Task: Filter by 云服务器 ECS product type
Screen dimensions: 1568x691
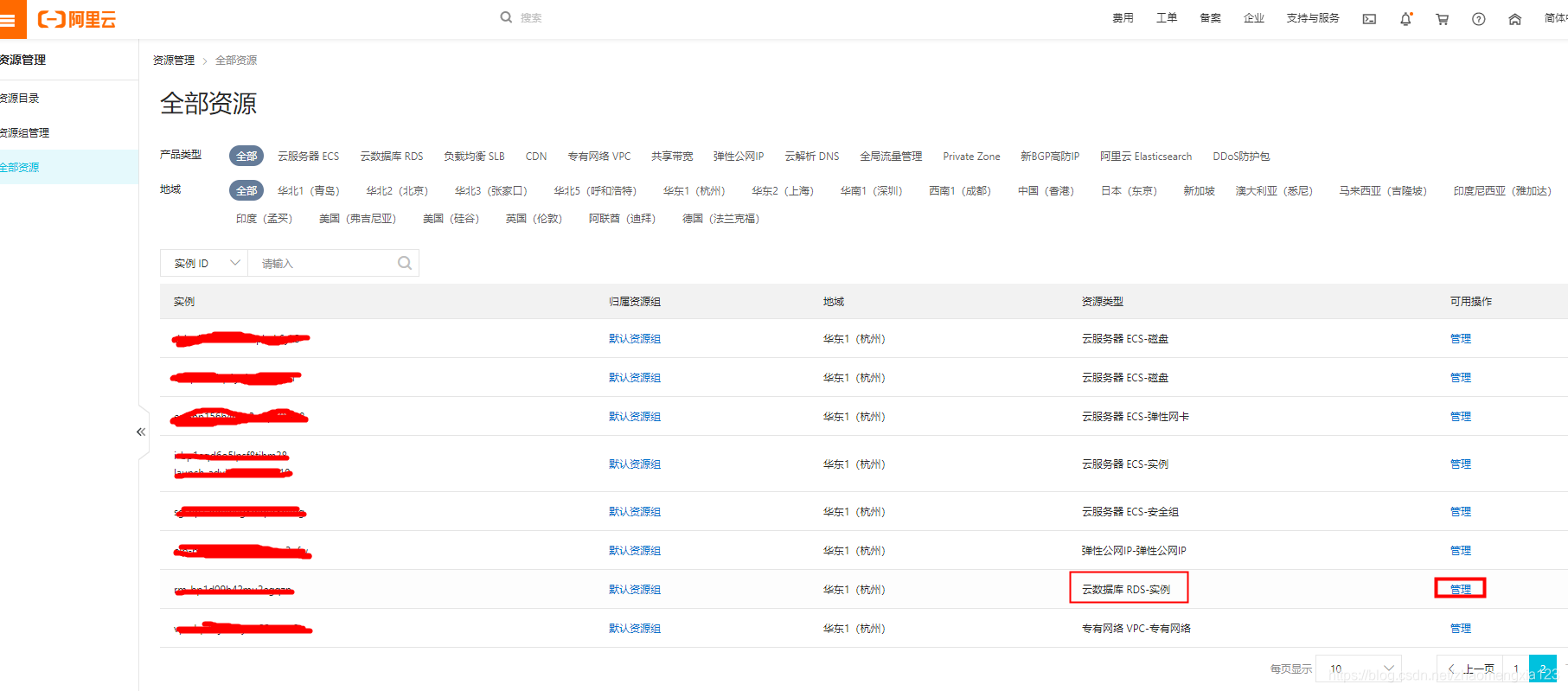Action: [x=308, y=157]
